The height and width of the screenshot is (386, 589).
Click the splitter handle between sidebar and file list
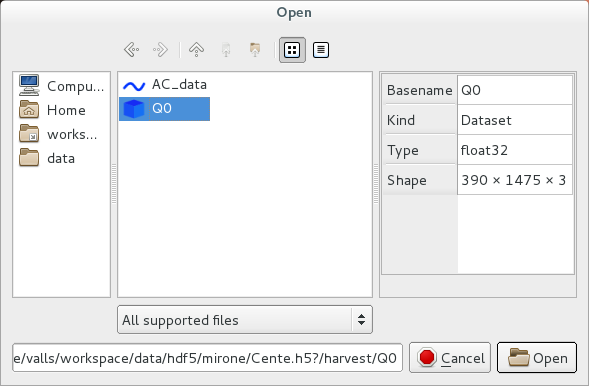pos(114,184)
